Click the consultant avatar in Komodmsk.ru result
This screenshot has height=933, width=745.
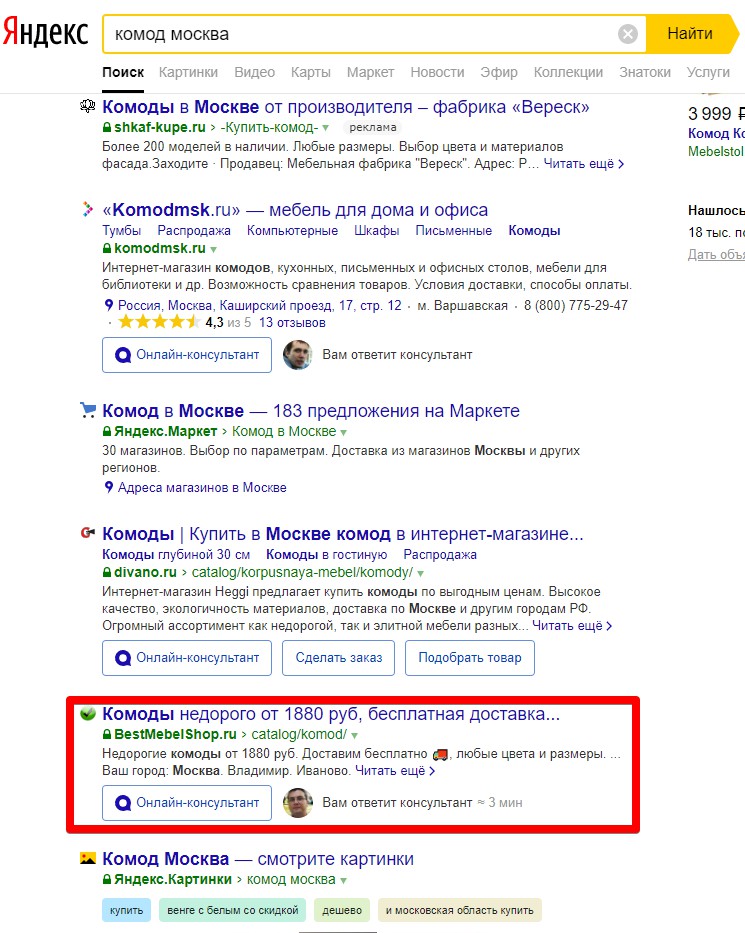[x=298, y=355]
